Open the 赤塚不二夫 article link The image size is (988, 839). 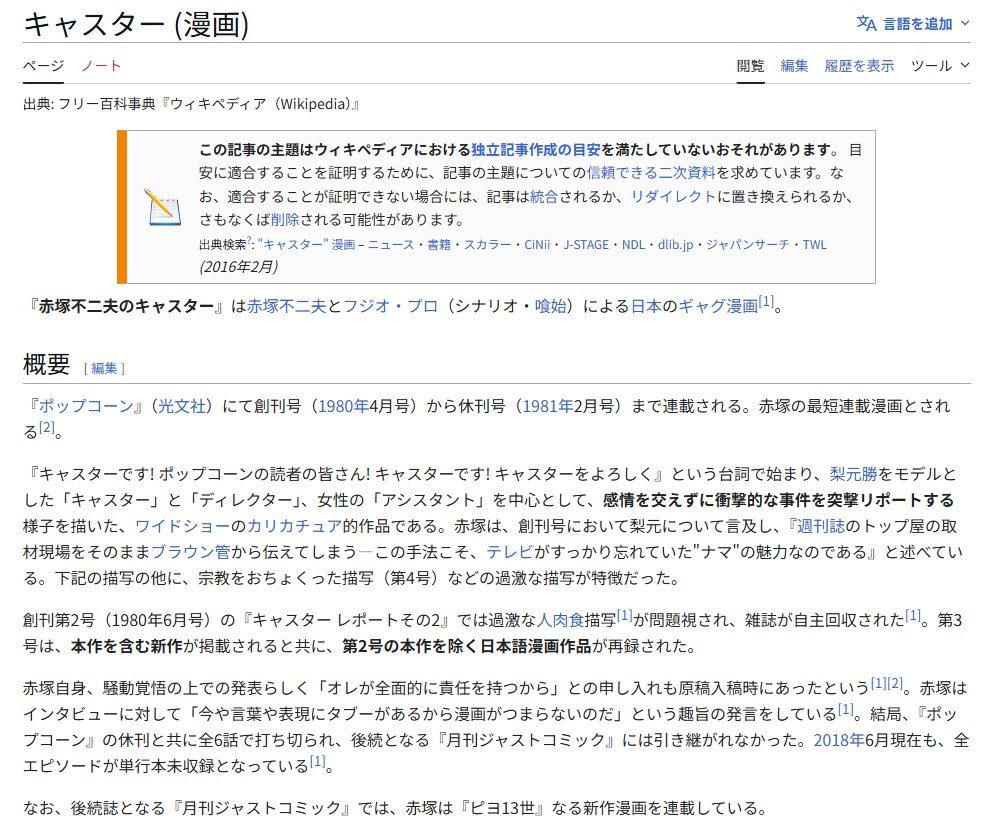pyautogui.click(x=286, y=306)
